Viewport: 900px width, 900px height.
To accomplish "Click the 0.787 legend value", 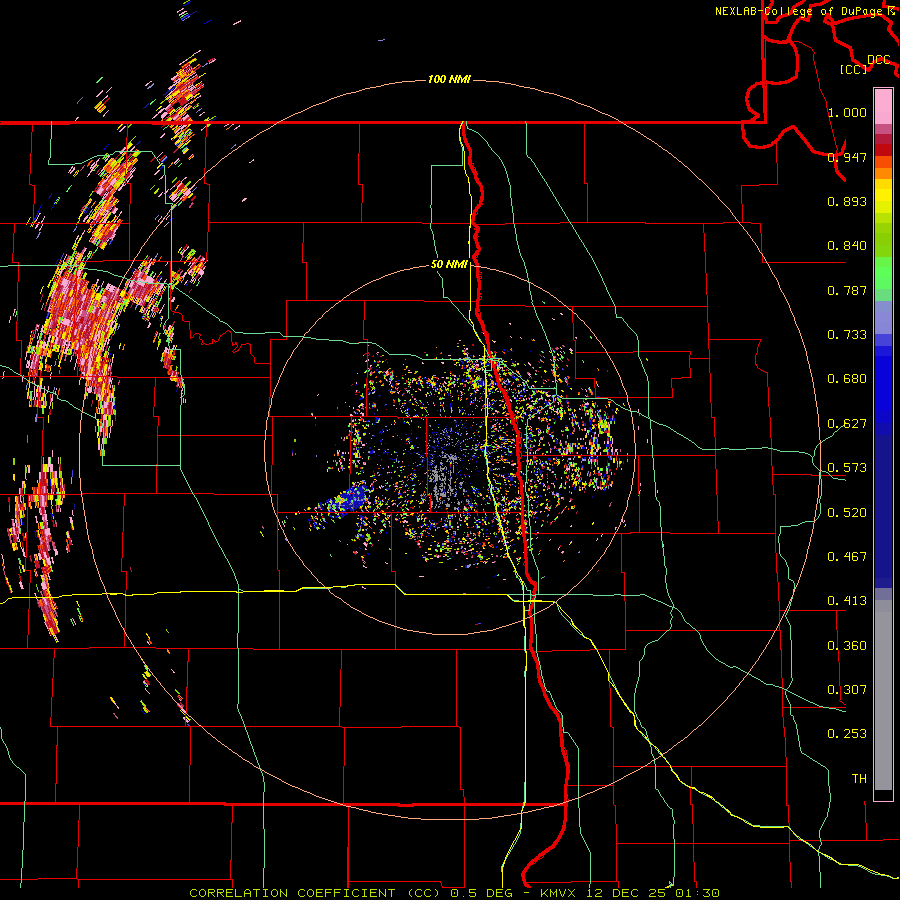I will click(x=847, y=290).
